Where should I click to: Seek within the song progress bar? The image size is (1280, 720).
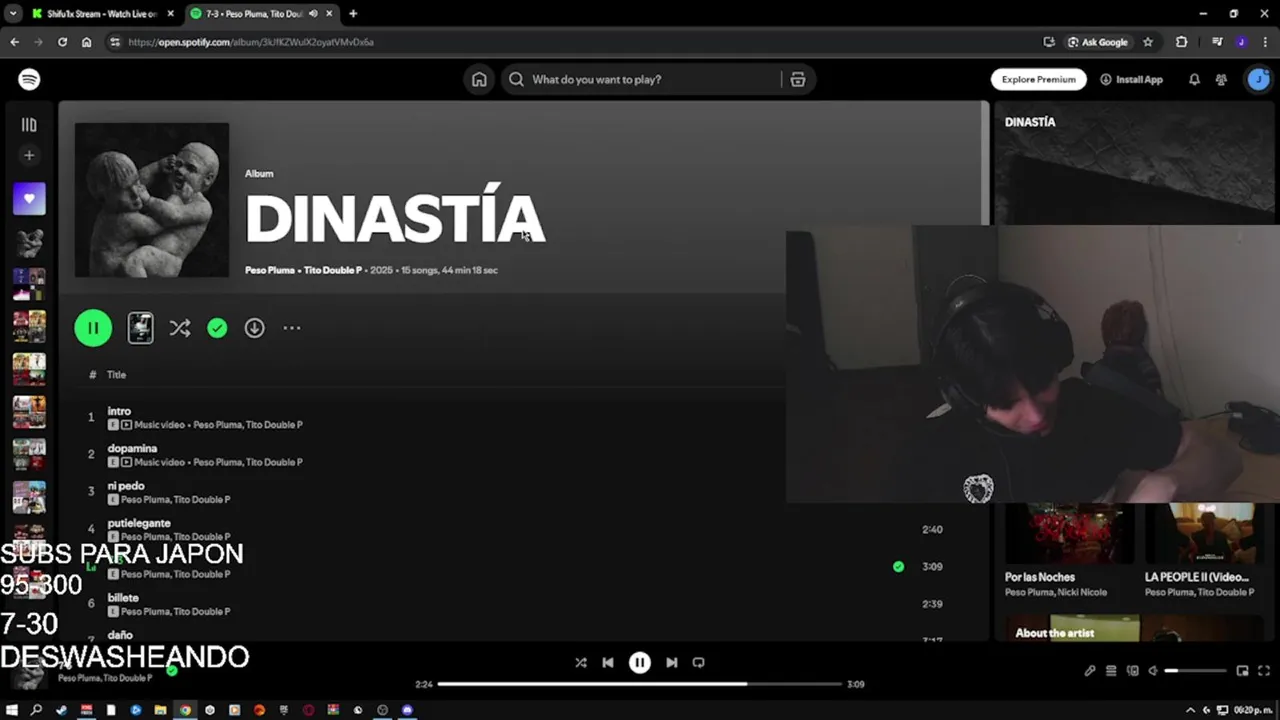[x=640, y=684]
